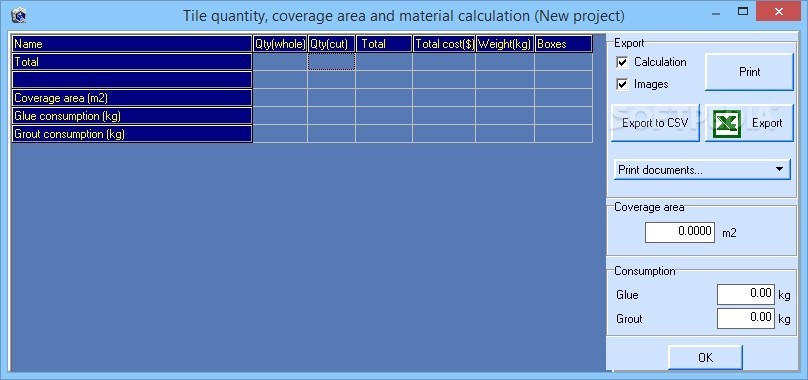Close the calculation window
The image size is (808, 380).
coord(778,11)
